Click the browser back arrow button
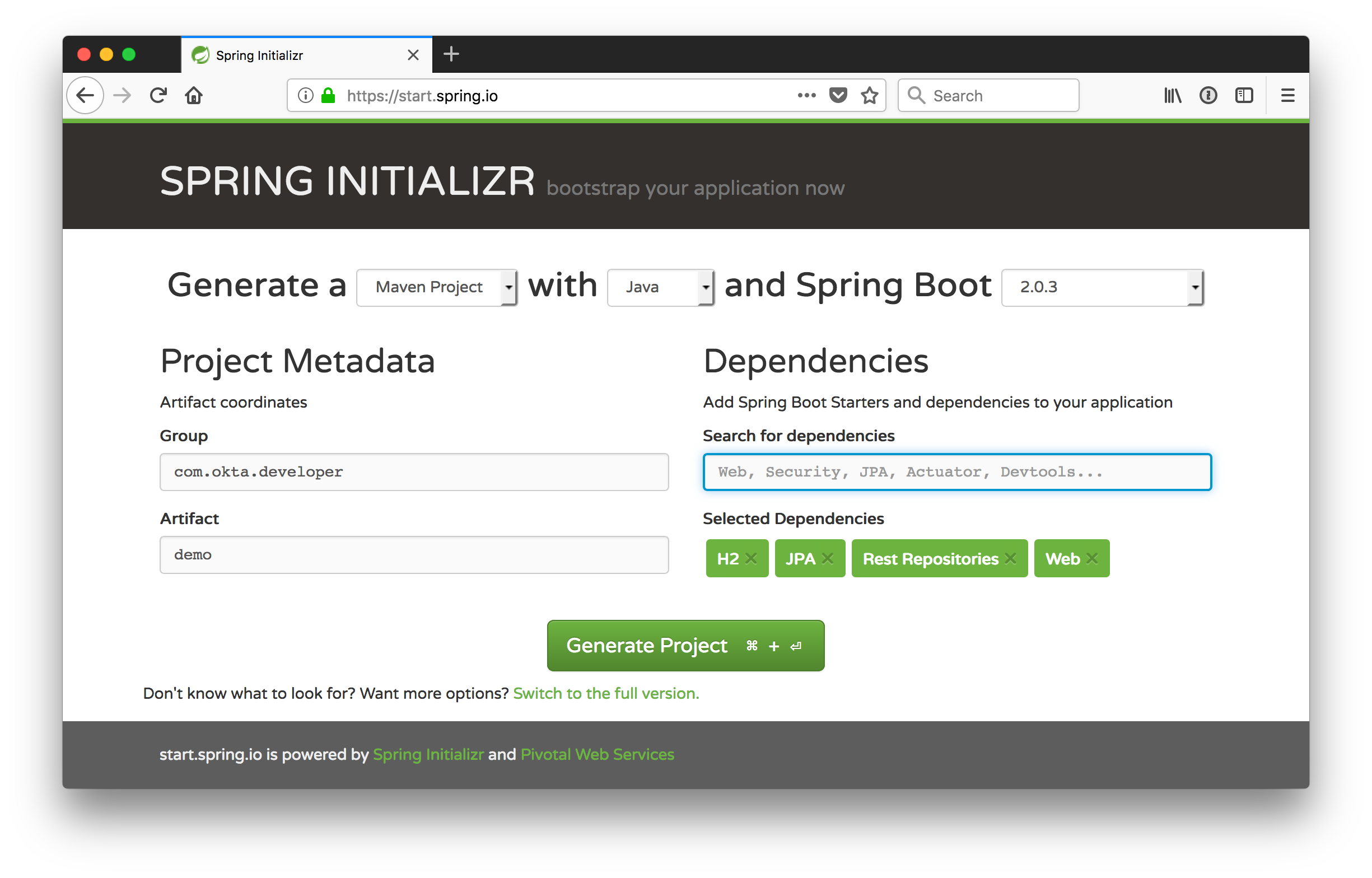 85,95
